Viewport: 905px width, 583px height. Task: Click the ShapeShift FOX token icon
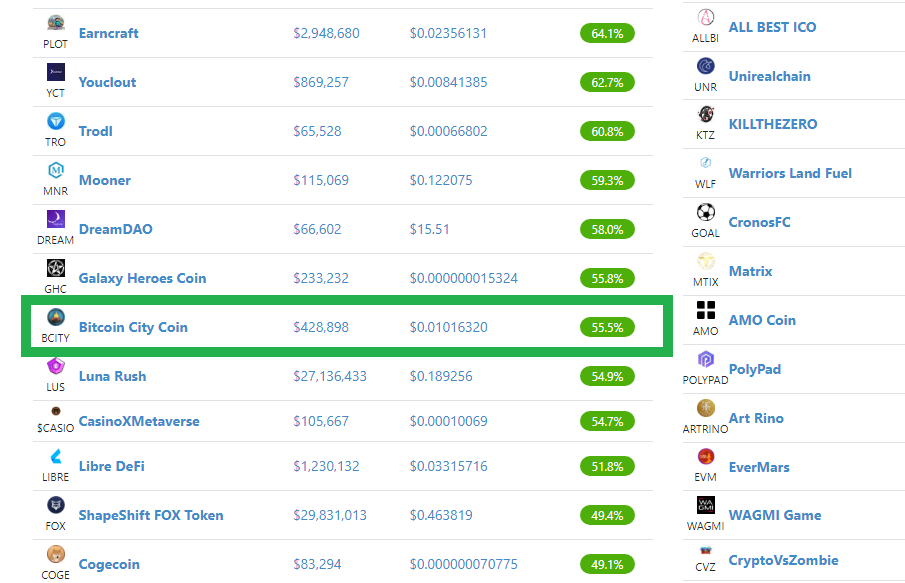(x=55, y=506)
